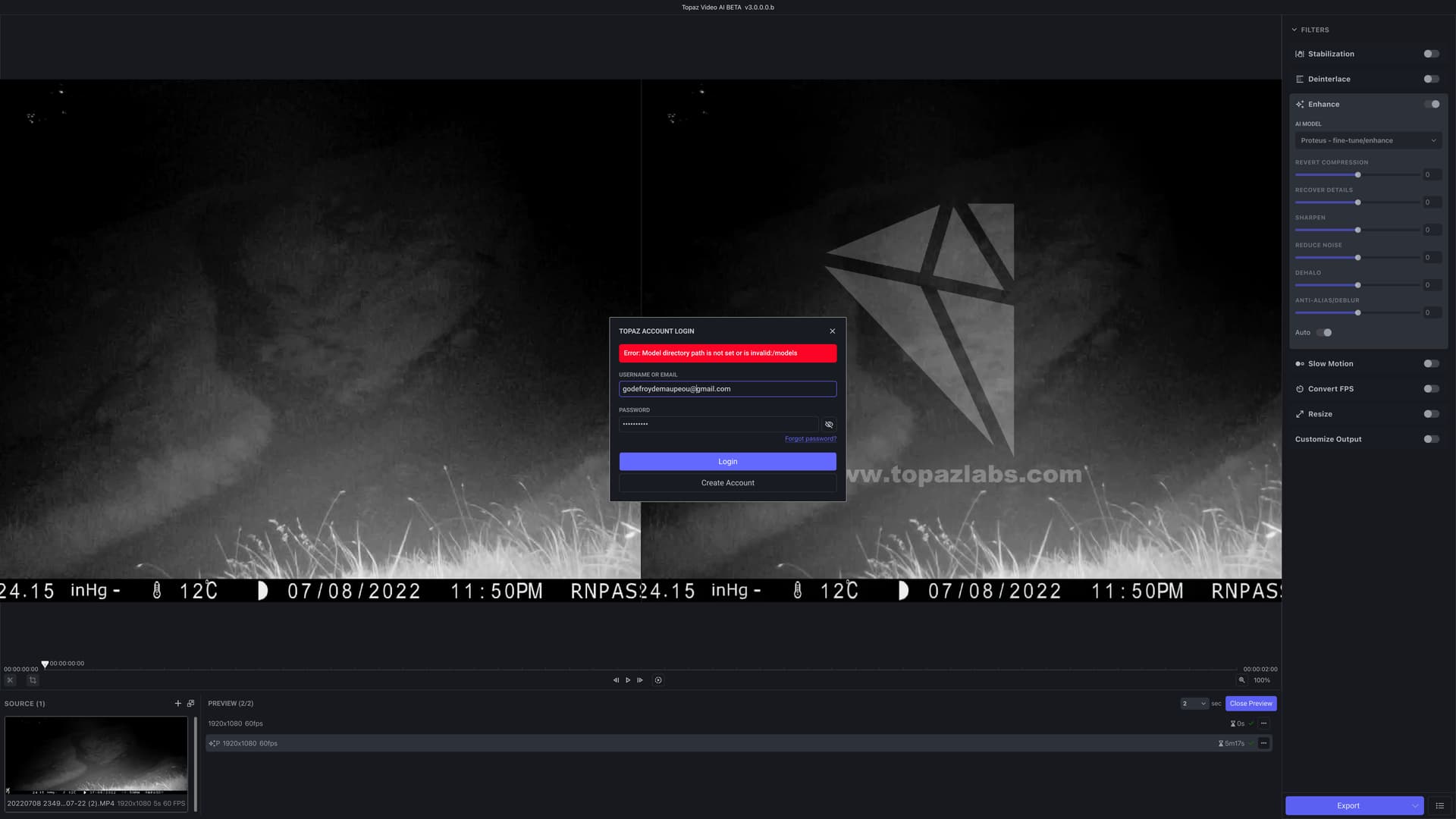
Task: Click the loop preview circle icon
Action: click(x=658, y=680)
